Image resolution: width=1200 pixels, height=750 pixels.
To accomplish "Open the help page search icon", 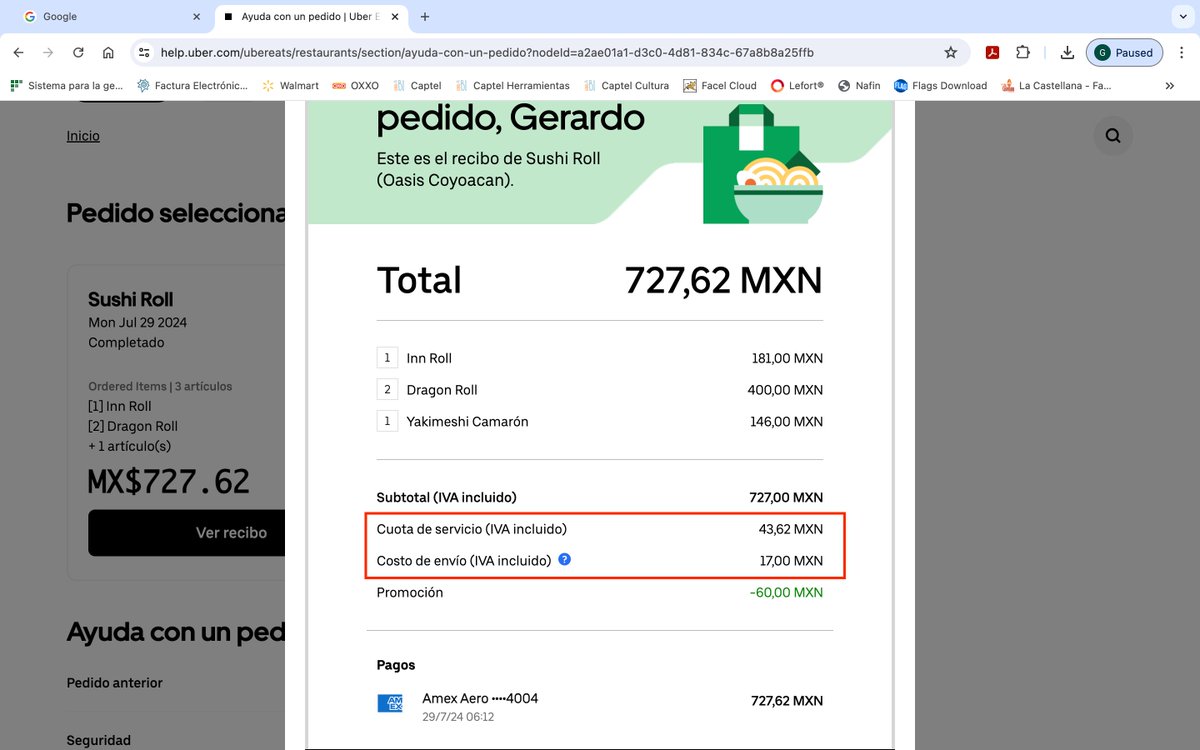I will coord(1113,136).
